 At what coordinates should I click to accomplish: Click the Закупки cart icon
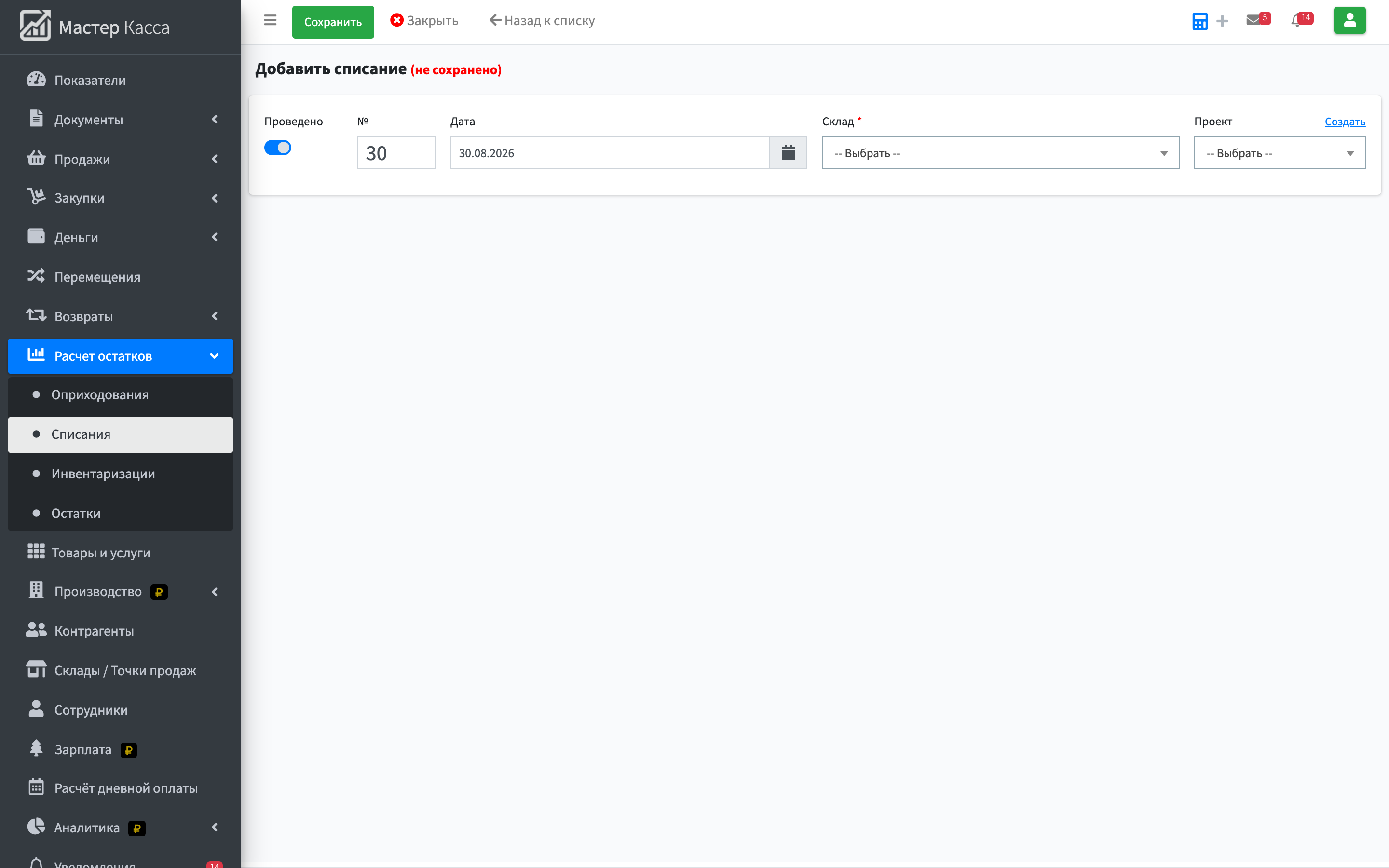[36, 197]
